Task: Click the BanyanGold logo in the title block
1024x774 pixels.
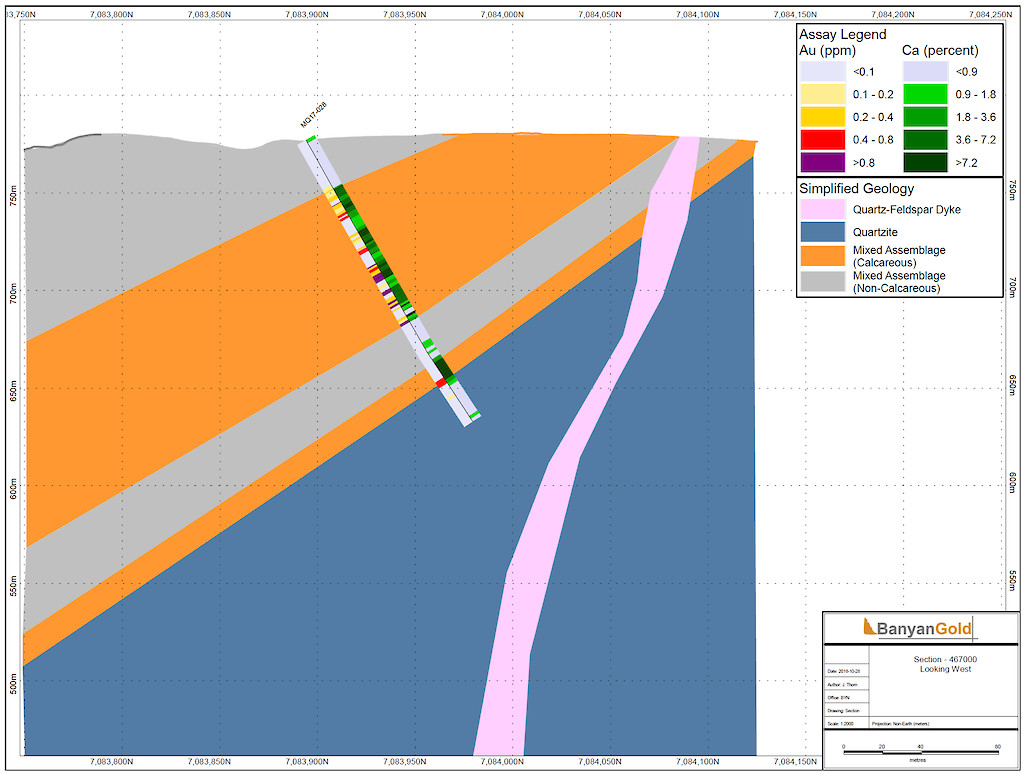Action: click(x=917, y=628)
